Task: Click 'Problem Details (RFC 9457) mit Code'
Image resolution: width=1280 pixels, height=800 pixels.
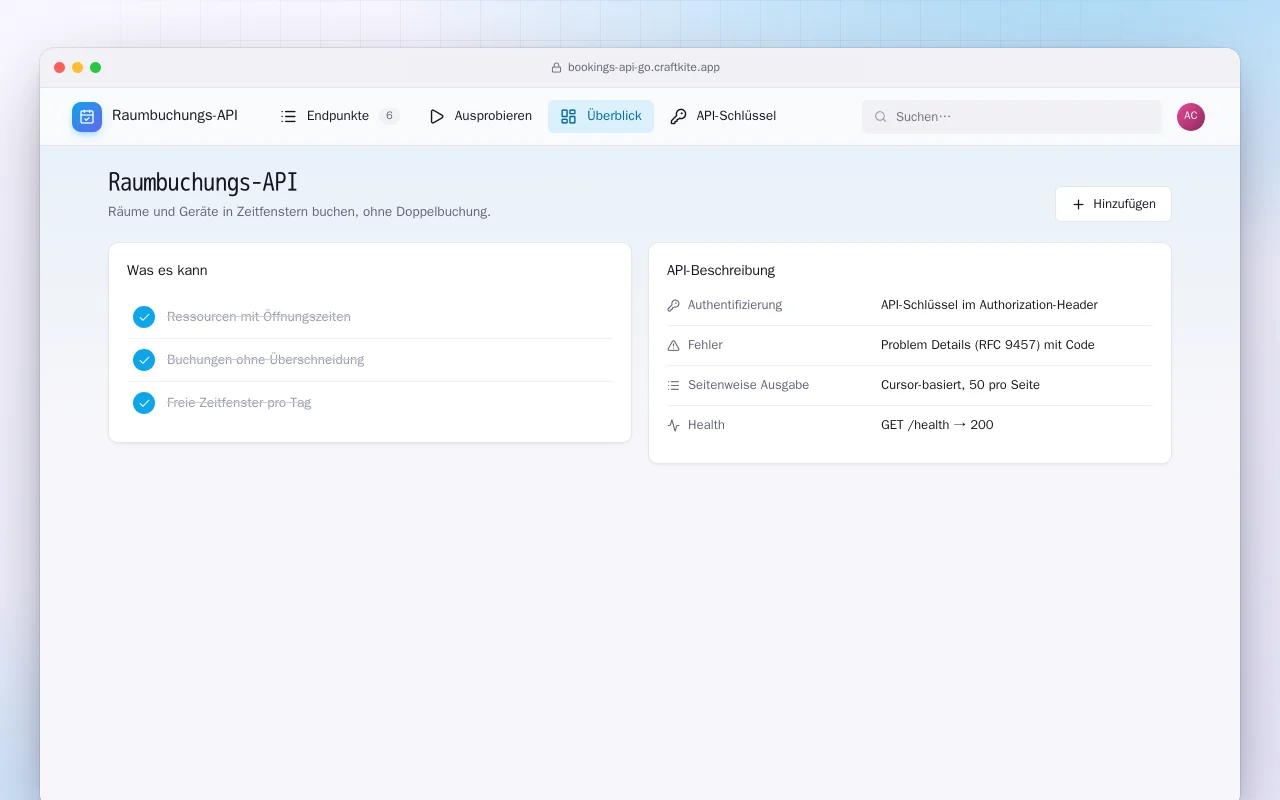Action: tap(988, 345)
